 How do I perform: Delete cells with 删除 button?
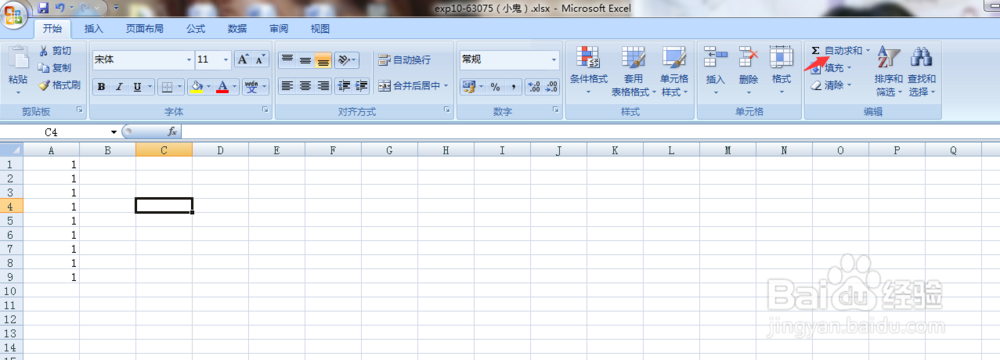[x=748, y=70]
